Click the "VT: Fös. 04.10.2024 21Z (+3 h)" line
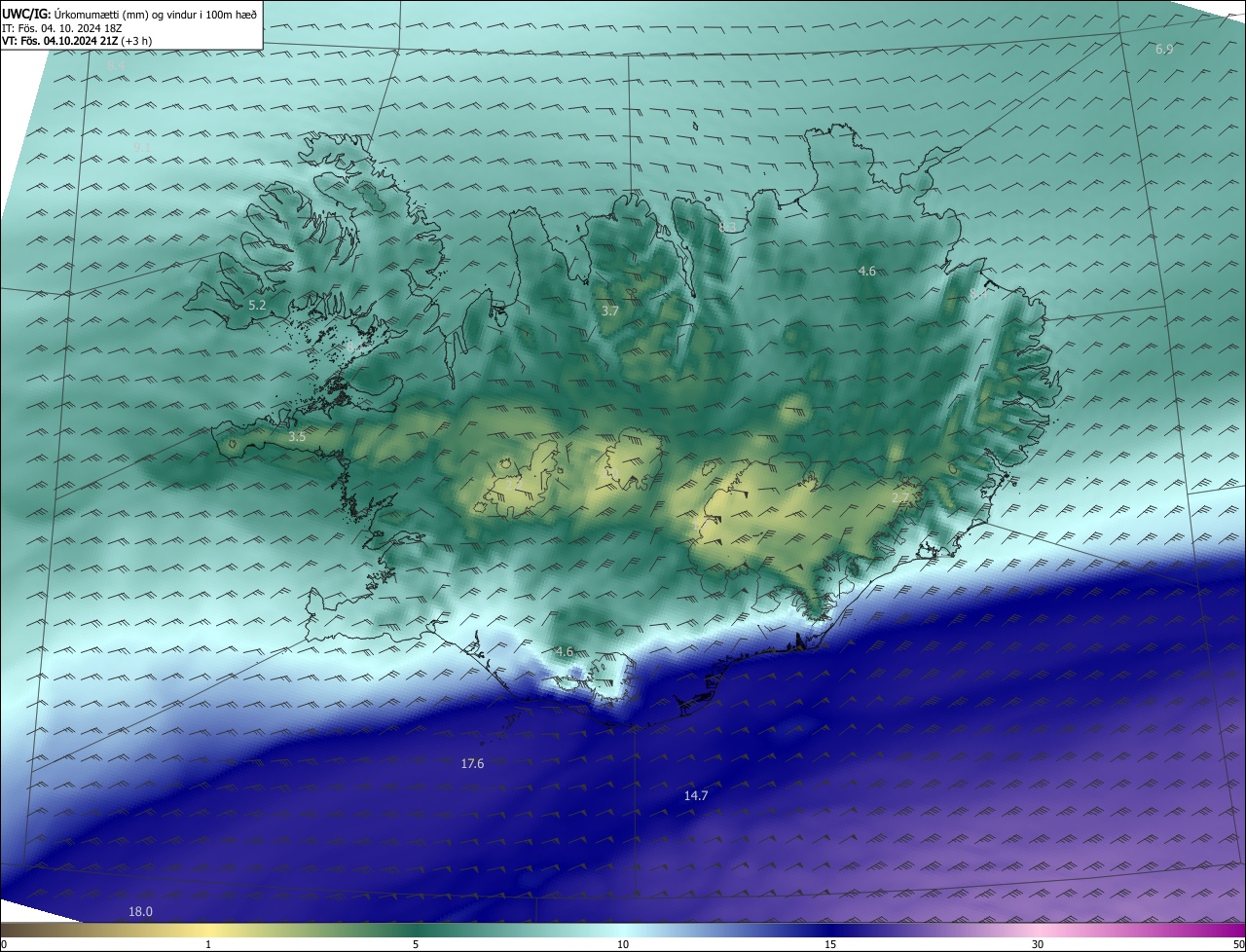Viewport: 1246px width, 952px height. (77, 40)
